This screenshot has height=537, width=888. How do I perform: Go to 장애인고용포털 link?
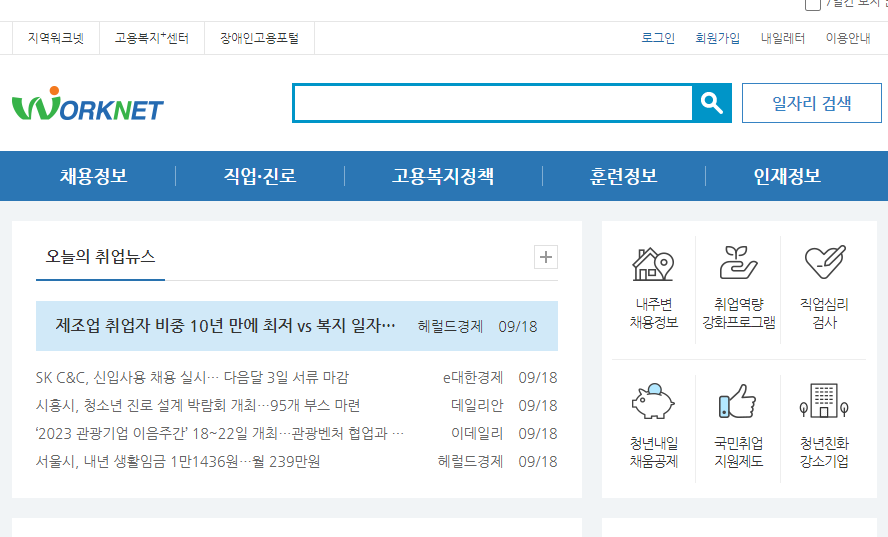(x=259, y=39)
